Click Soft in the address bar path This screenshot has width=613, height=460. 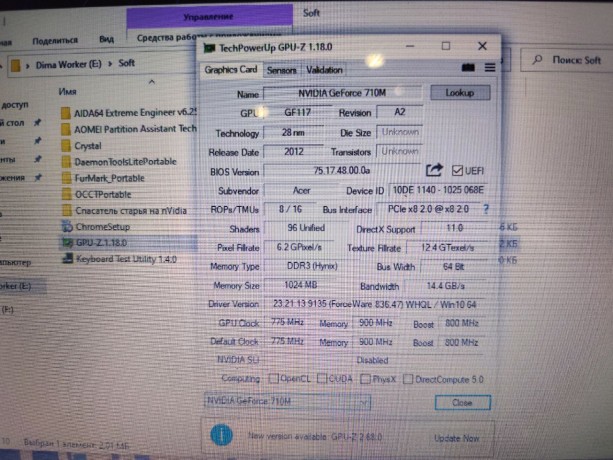(x=126, y=63)
